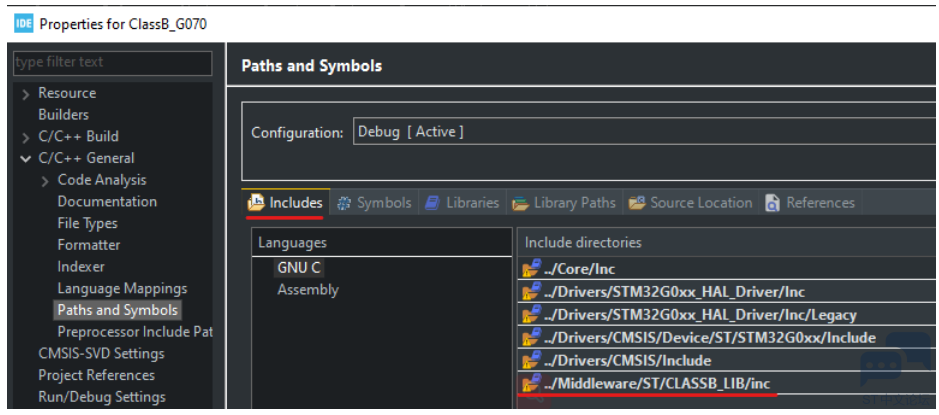Click the Languages column header
This screenshot has width=939, height=415.
coord(382,243)
